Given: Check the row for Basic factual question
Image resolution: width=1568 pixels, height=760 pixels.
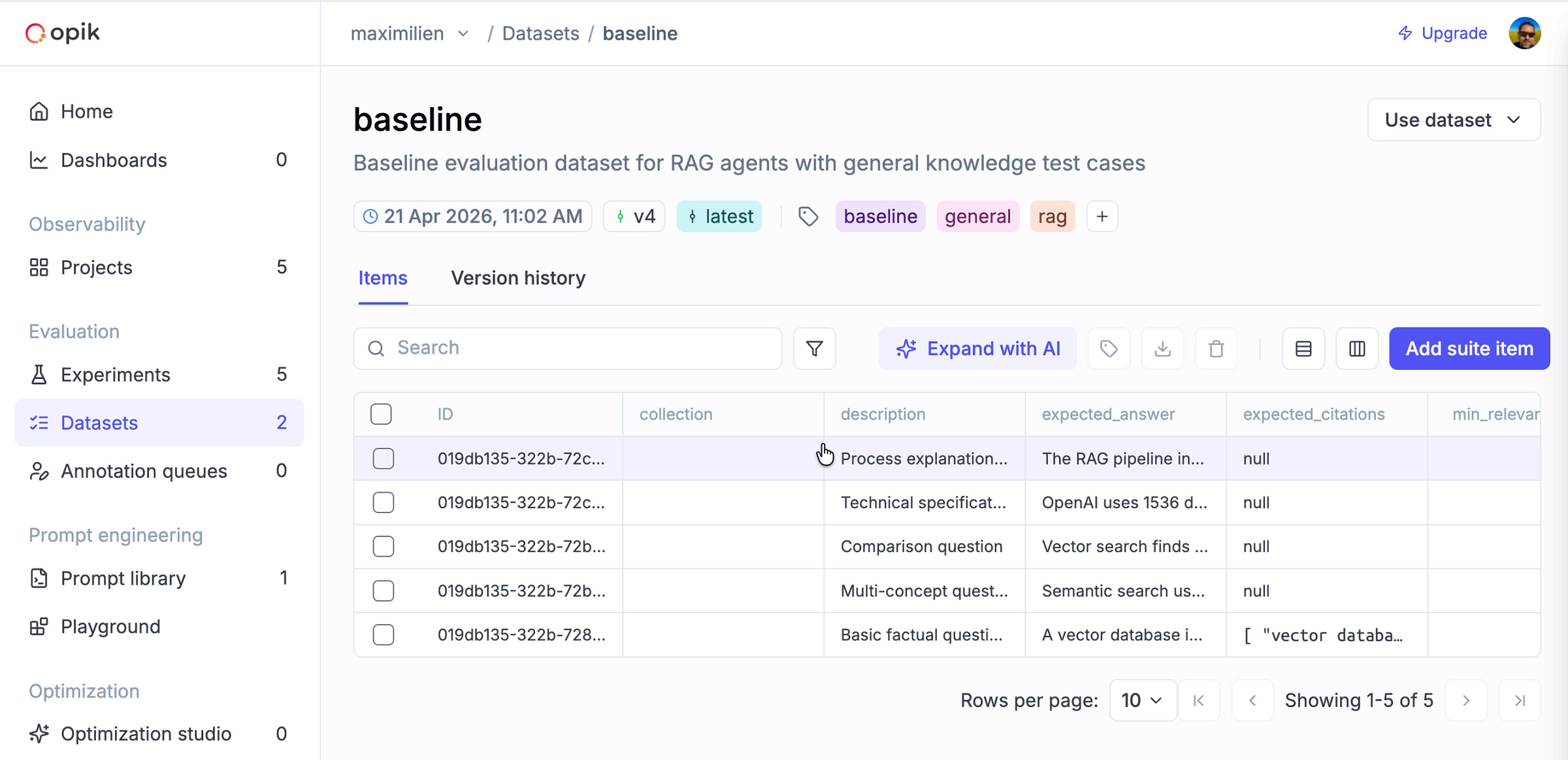Looking at the screenshot, I should [x=384, y=635].
